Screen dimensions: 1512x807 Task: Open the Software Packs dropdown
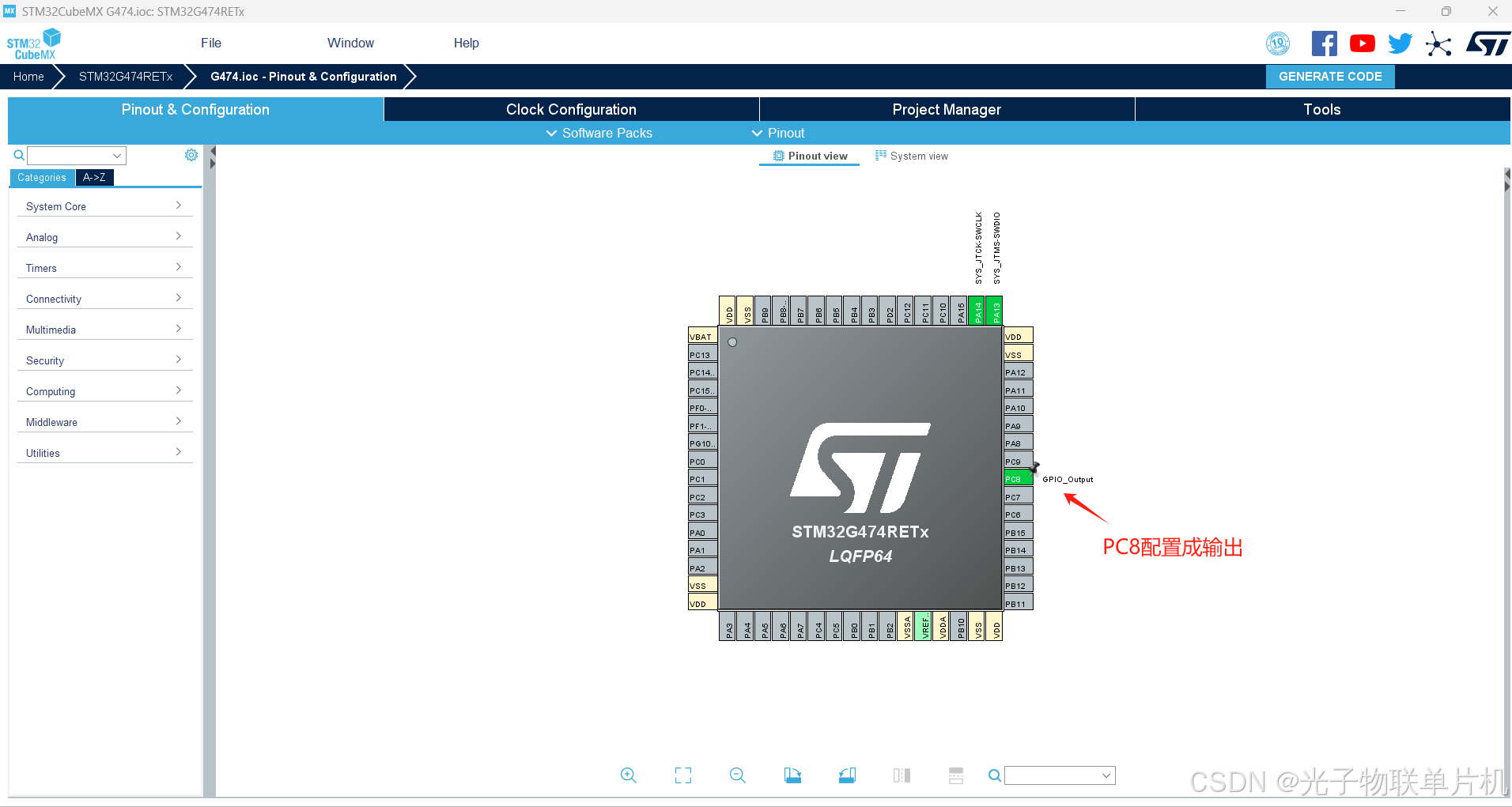(x=599, y=133)
